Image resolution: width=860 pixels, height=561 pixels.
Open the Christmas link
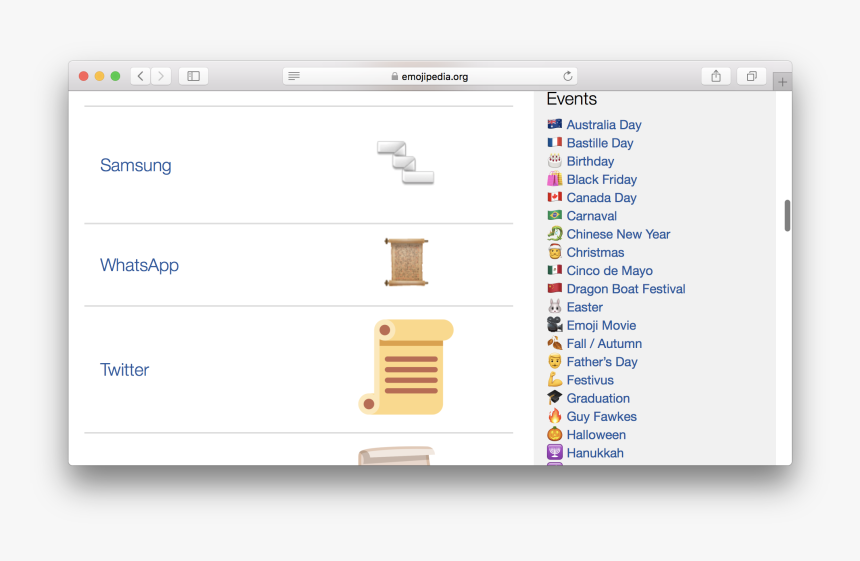pyautogui.click(x=595, y=252)
